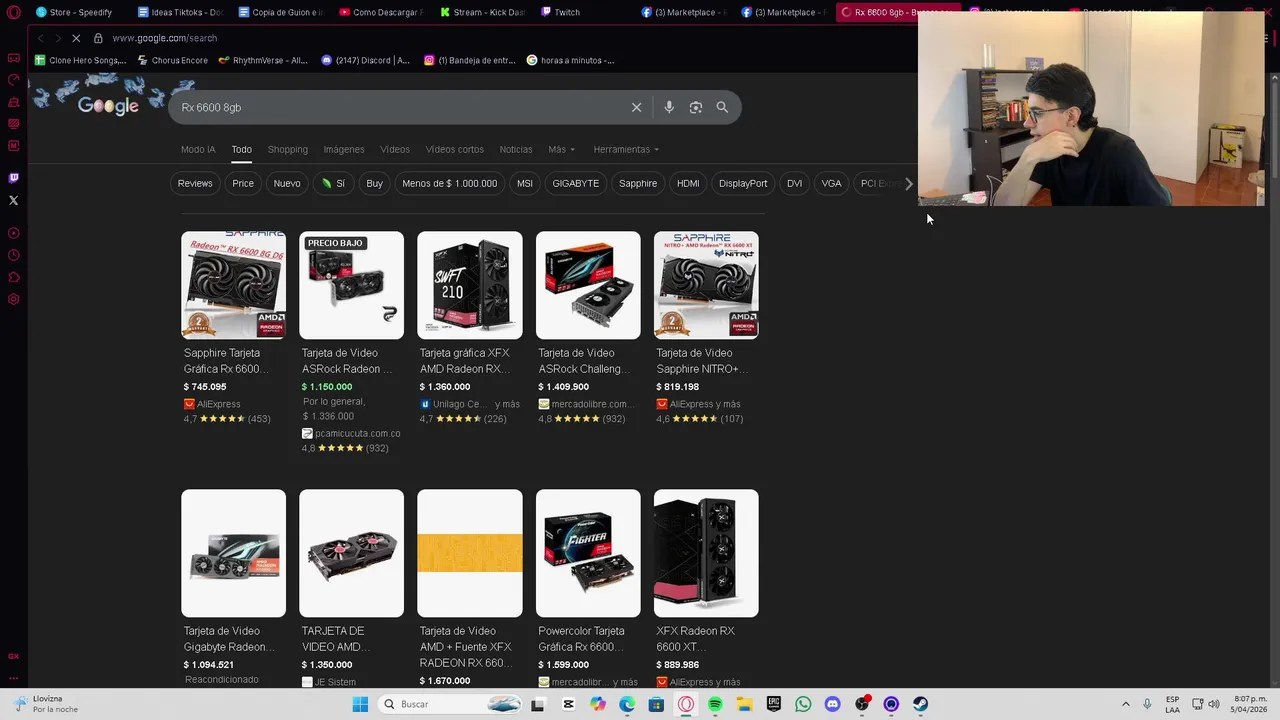Select the Videos cortos search tab
Image resolution: width=1280 pixels, height=720 pixels.
point(455,149)
